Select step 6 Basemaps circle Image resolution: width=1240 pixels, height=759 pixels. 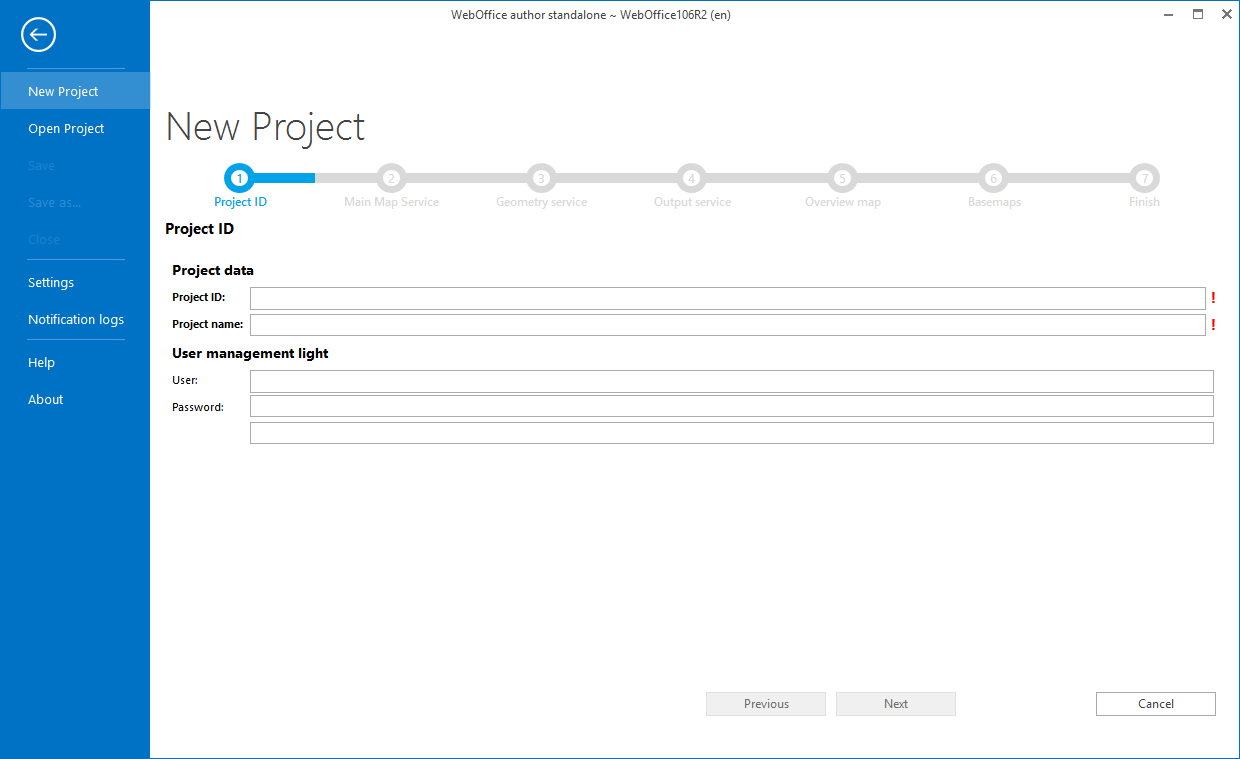993,178
